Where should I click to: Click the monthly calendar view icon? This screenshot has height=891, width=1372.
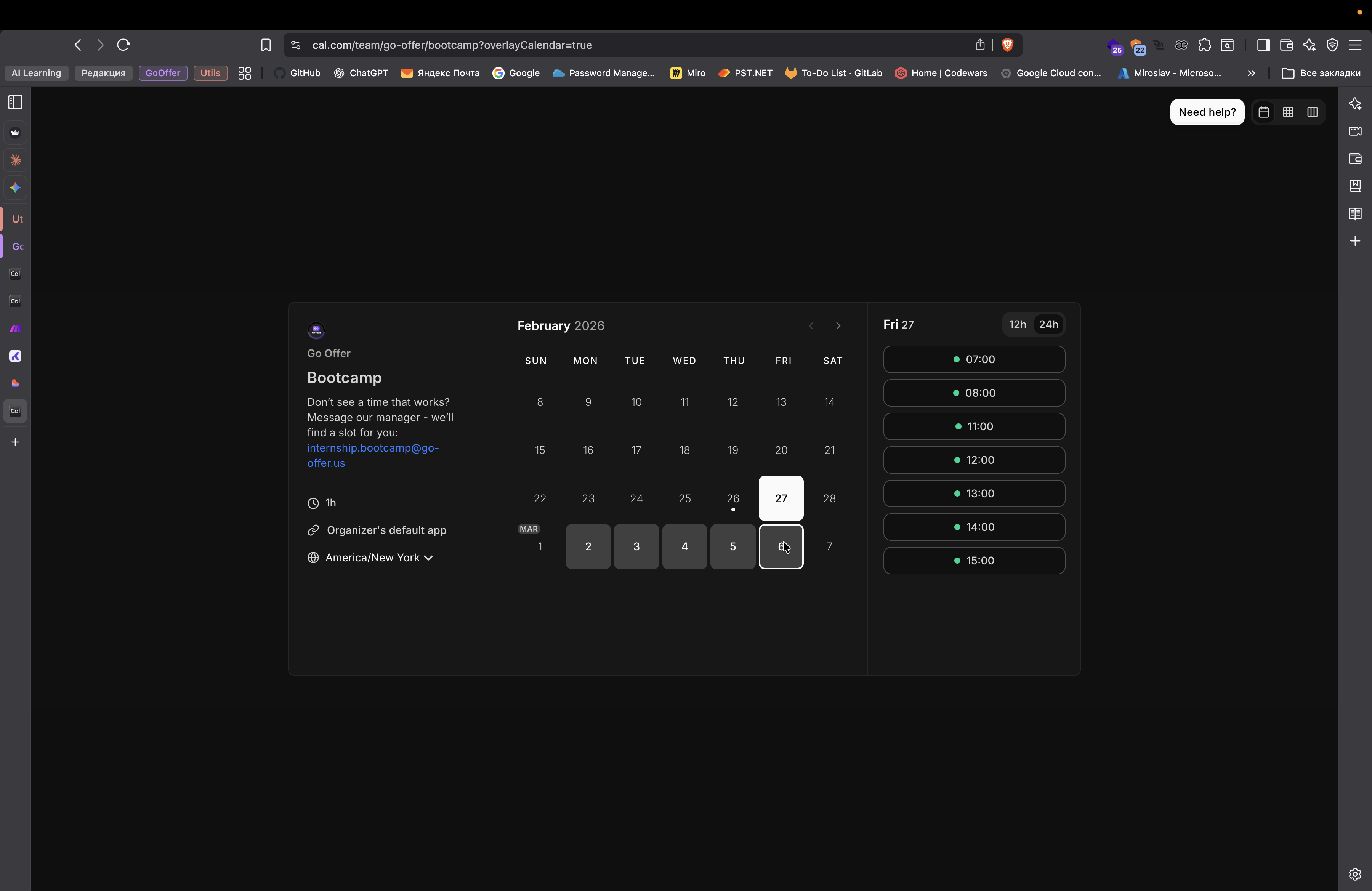1264,112
